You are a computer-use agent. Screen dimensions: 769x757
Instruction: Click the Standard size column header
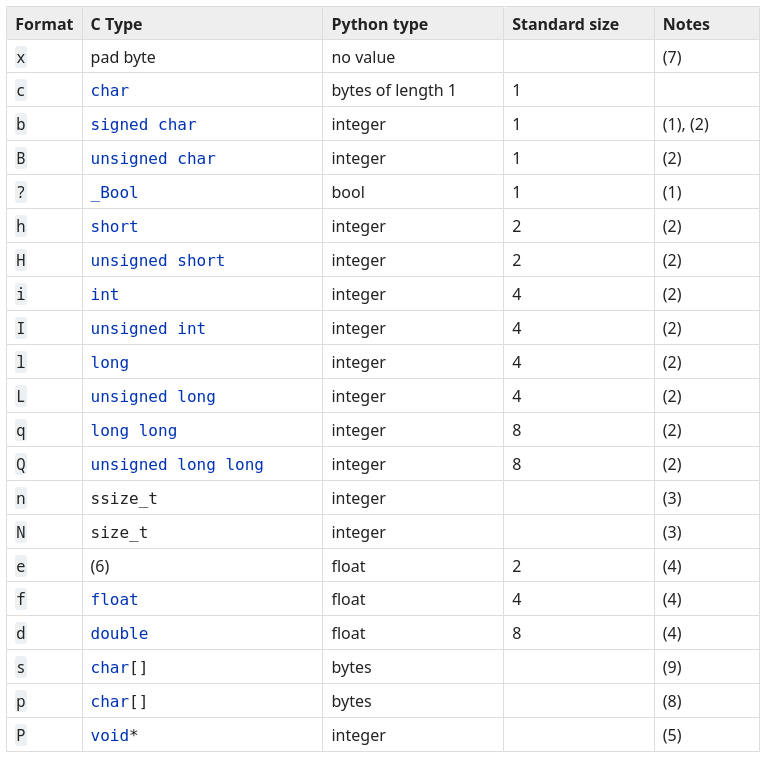pyautogui.click(x=565, y=24)
